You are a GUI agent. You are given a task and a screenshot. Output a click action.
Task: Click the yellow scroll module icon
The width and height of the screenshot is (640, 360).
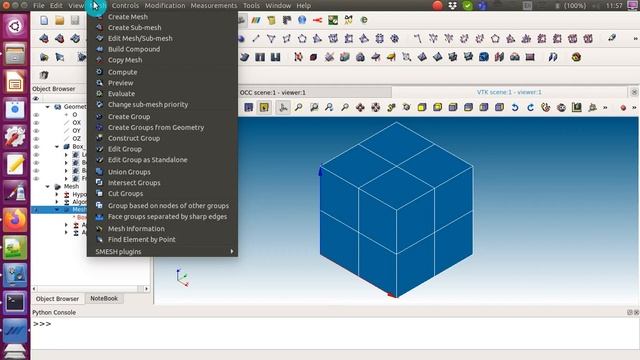pyautogui.click(x=271, y=20)
